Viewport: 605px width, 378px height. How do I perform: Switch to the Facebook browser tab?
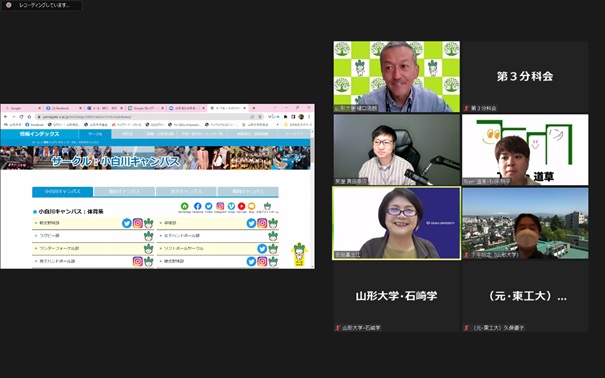point(63,108)
